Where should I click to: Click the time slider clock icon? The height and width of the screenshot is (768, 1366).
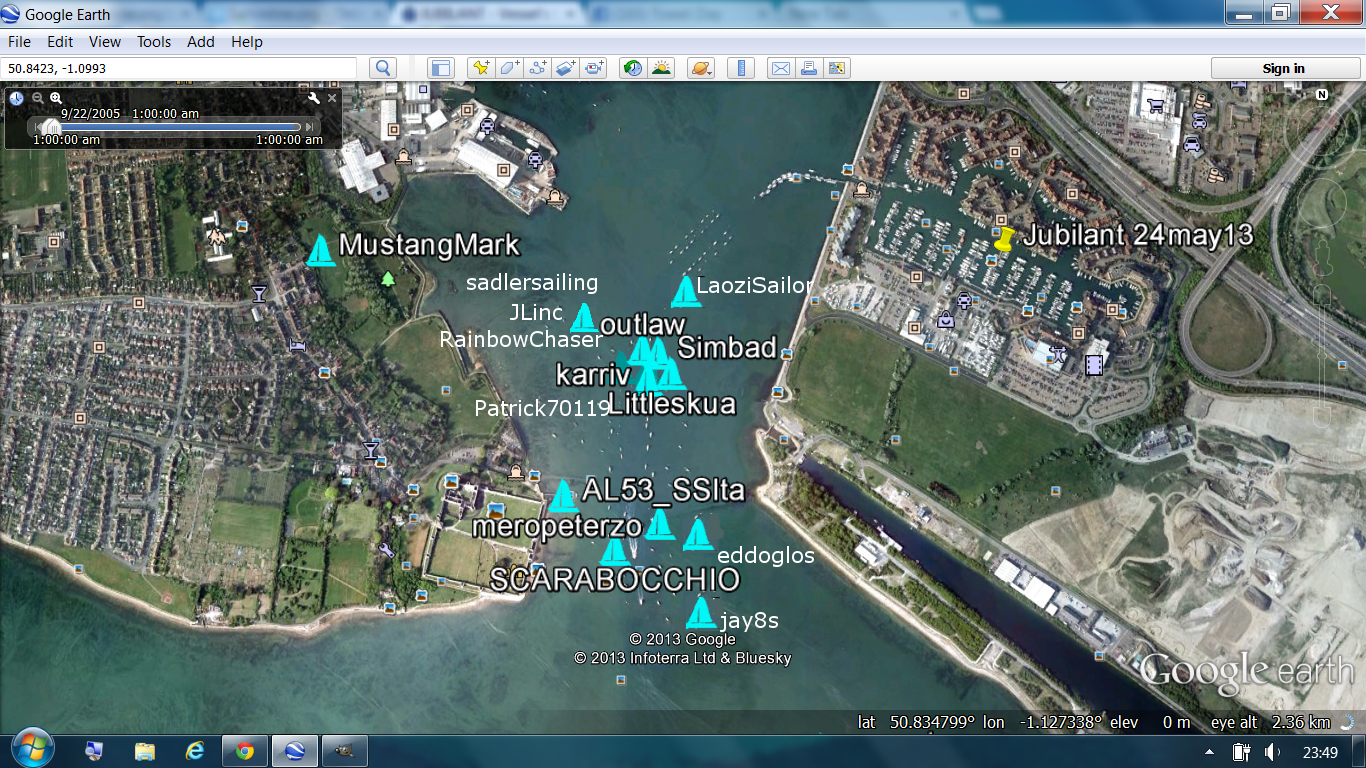click(17, 98)
